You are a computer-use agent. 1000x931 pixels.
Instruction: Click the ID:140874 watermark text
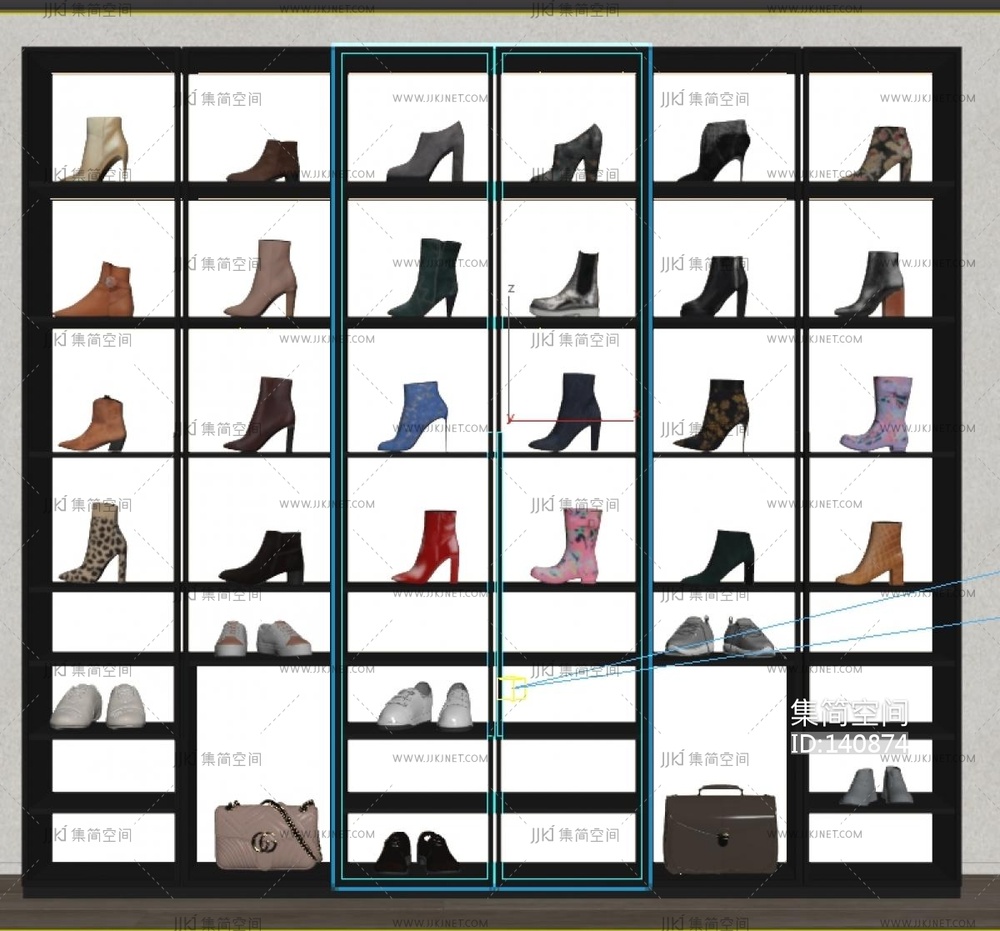pyautogui.click(x=849, y=744)
